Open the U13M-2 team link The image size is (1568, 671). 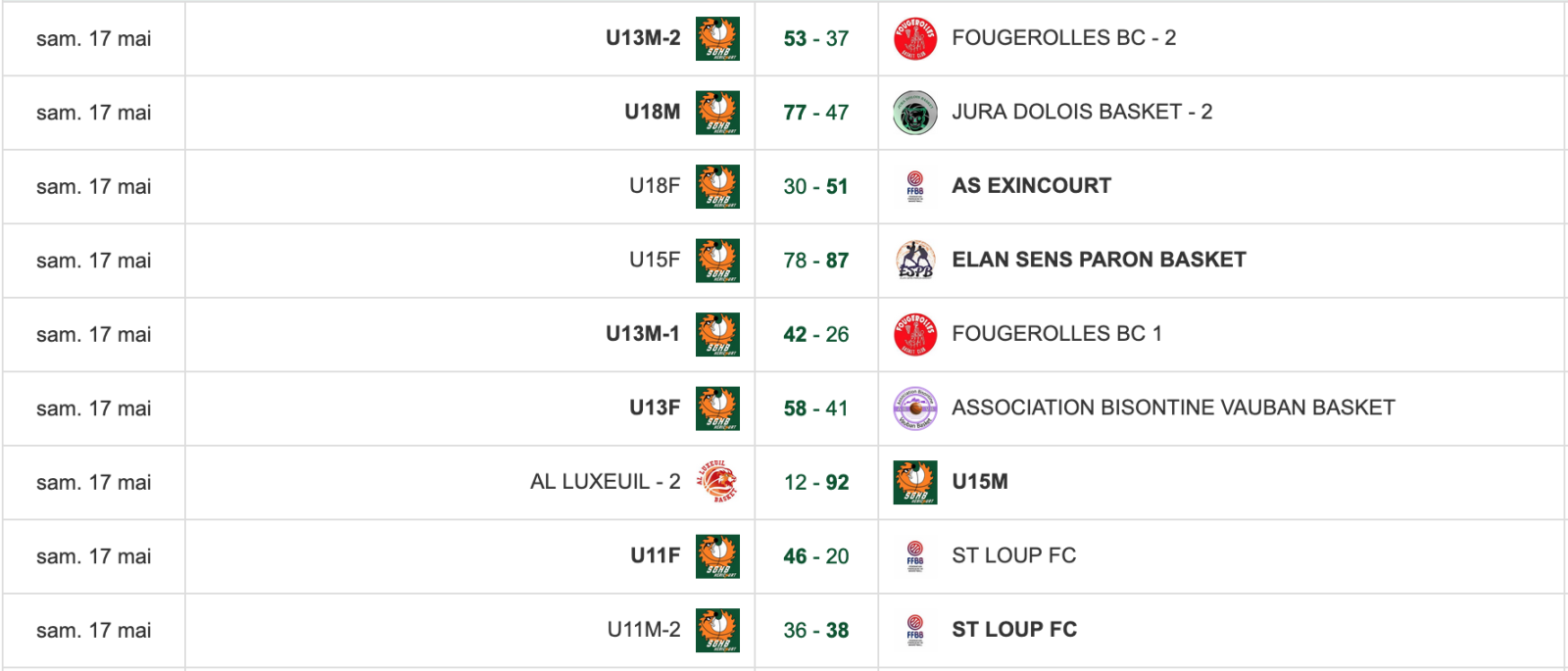pos(643,38)
